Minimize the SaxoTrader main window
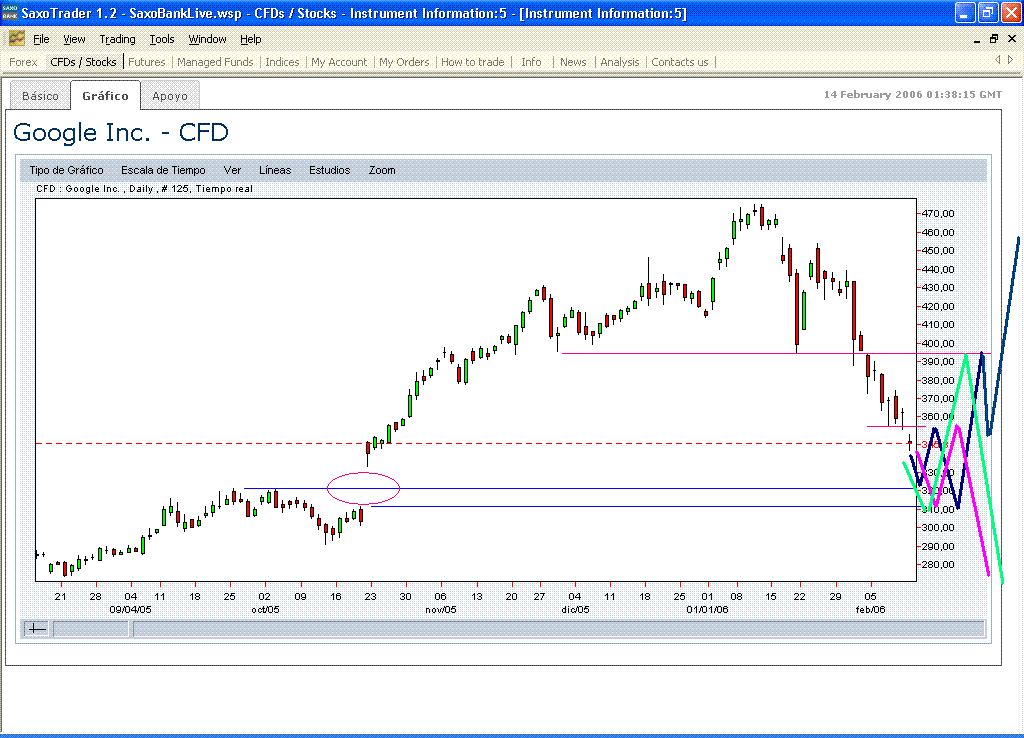This screenshot has height=738, width=1024. point(965,13)
